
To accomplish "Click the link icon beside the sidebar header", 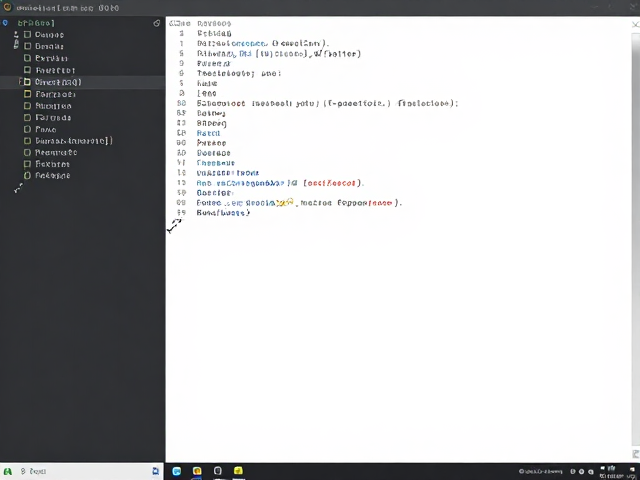I will pyautogui.click(x=157, y=23).
